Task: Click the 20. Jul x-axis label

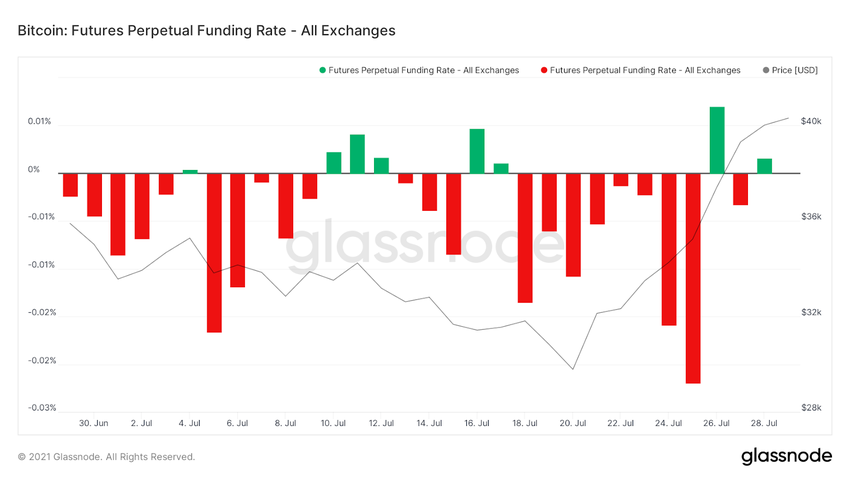Action: click(x=572, y=423)
